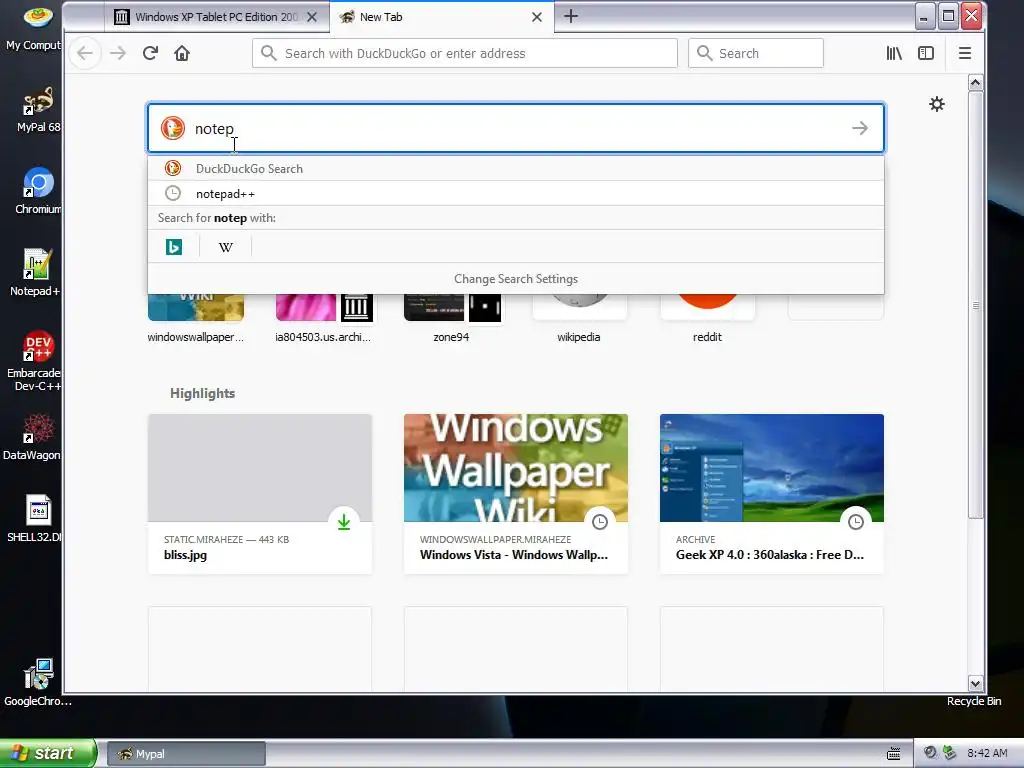
Task: Click the toolbar Search box
Action: click(x=756, y=53)
